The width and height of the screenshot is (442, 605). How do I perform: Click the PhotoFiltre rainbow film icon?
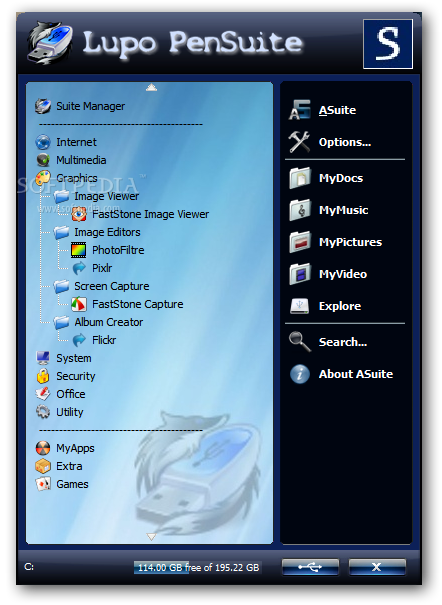79,250
